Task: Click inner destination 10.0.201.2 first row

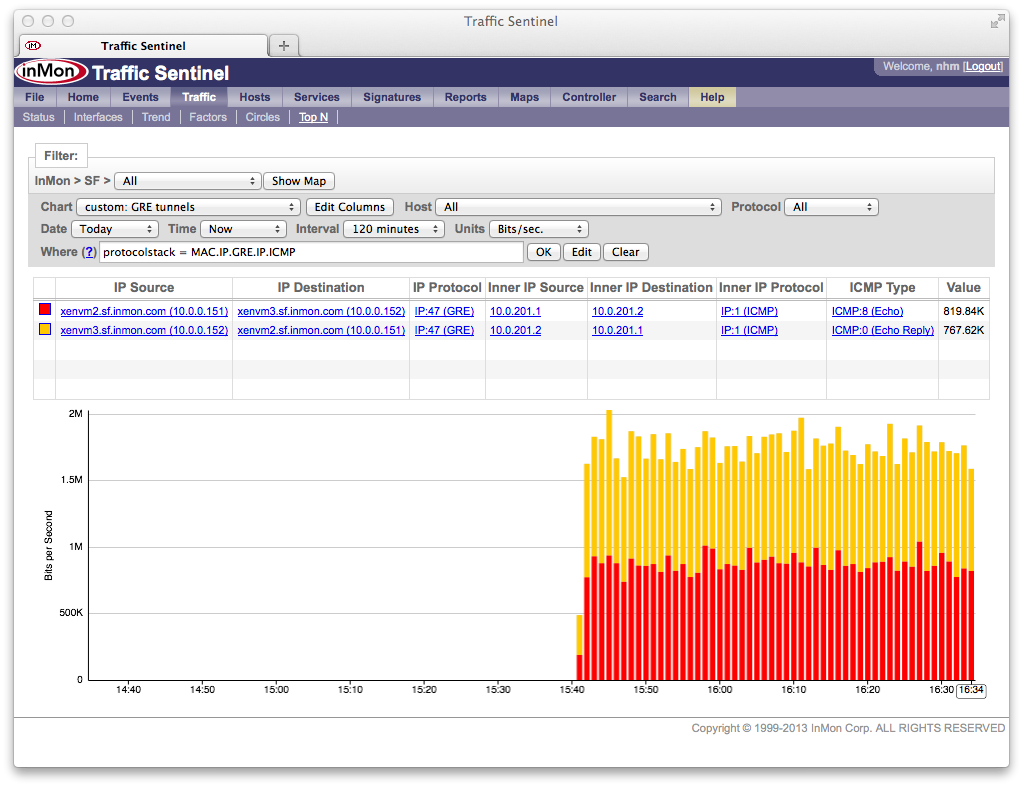Action: coord(617,311)
